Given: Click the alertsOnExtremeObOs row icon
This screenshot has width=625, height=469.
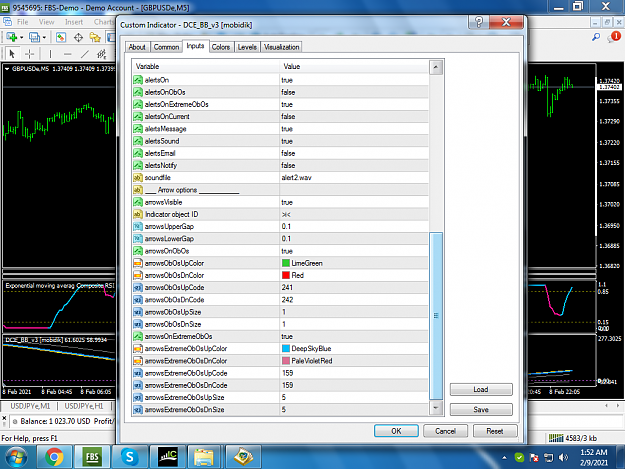Looking at the screenshot, I should [138, 104].
